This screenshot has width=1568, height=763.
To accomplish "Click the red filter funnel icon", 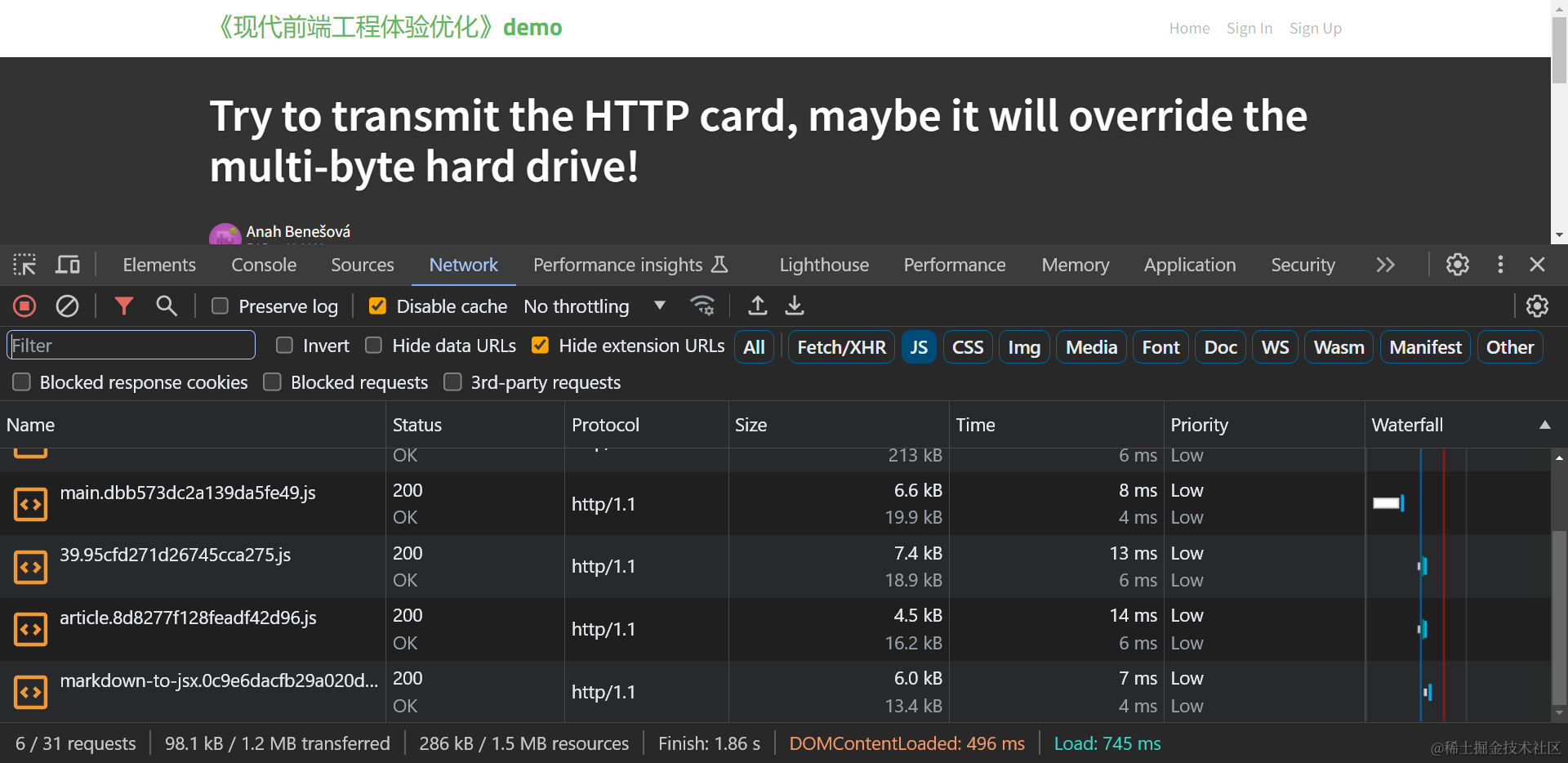I will tap(123, 306).
